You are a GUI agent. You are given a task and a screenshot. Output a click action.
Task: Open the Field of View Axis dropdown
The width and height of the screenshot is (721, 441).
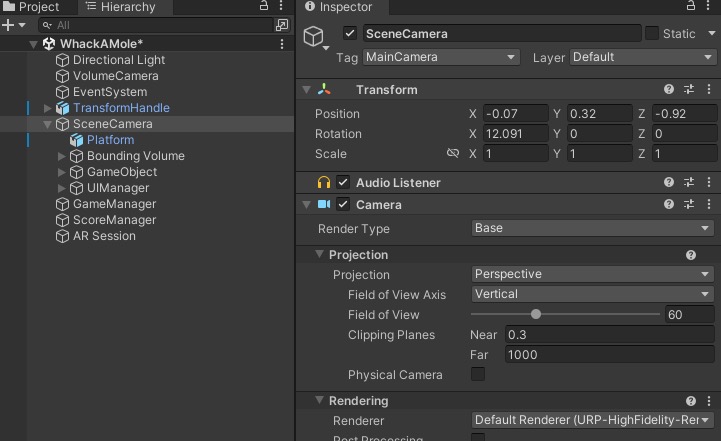[x=592, y=295]
